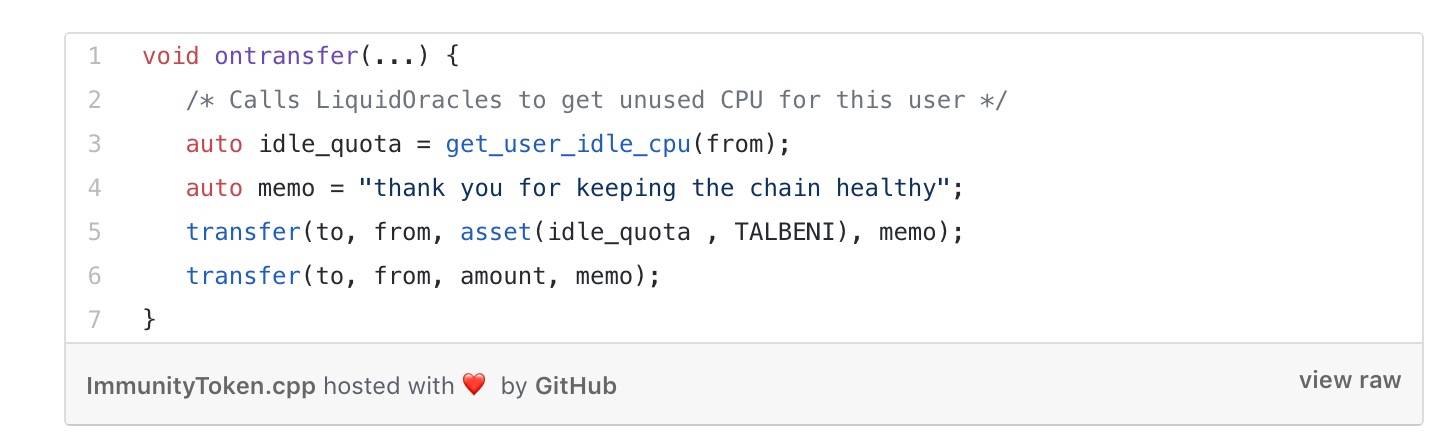Open the ImmunityToken.cpp file link
The height and width of the screenshot is (438, 1454).
pyautogui.click(x=202, y=385)
